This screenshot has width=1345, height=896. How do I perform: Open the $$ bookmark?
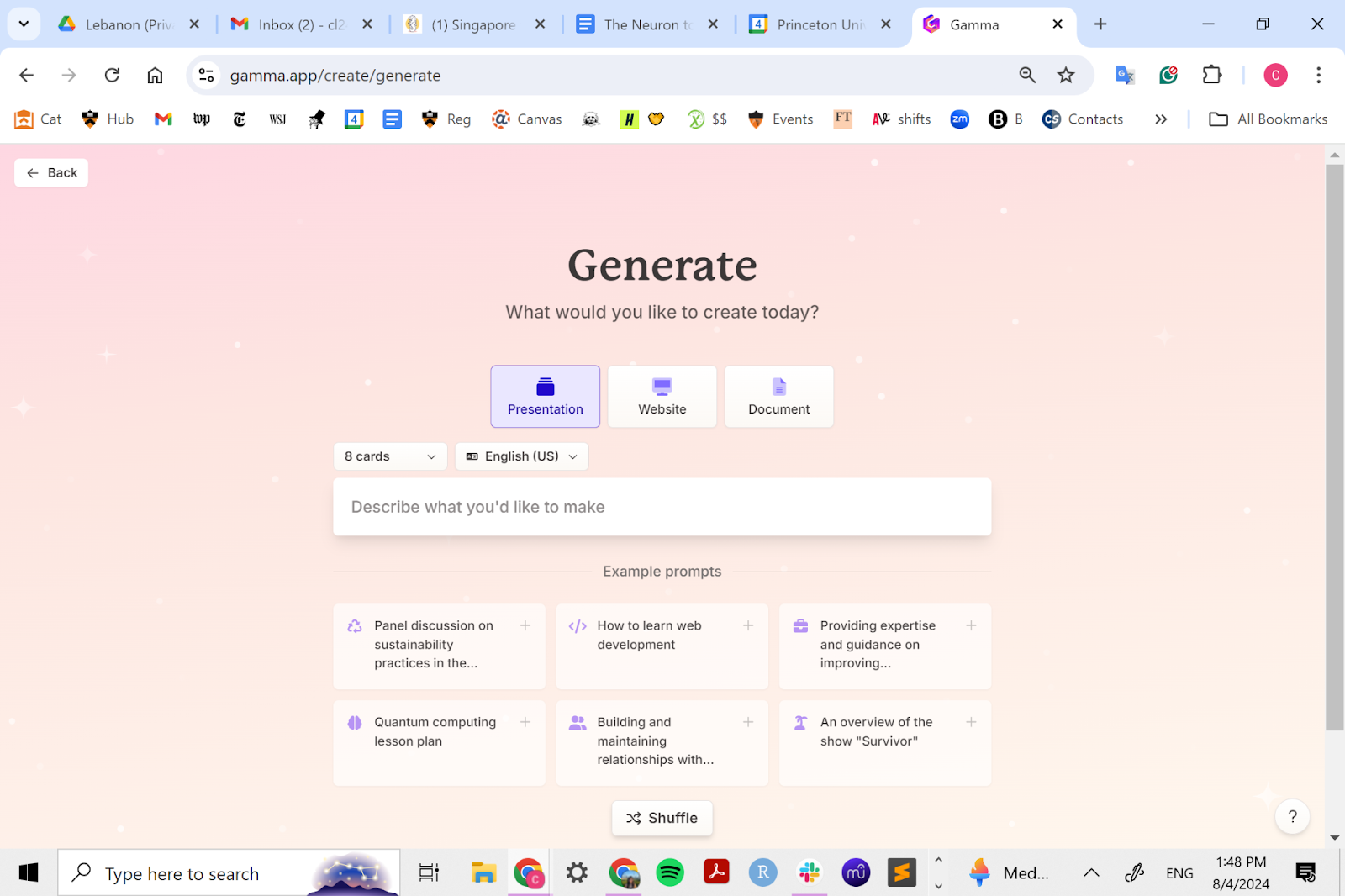[x=707, y=119]
